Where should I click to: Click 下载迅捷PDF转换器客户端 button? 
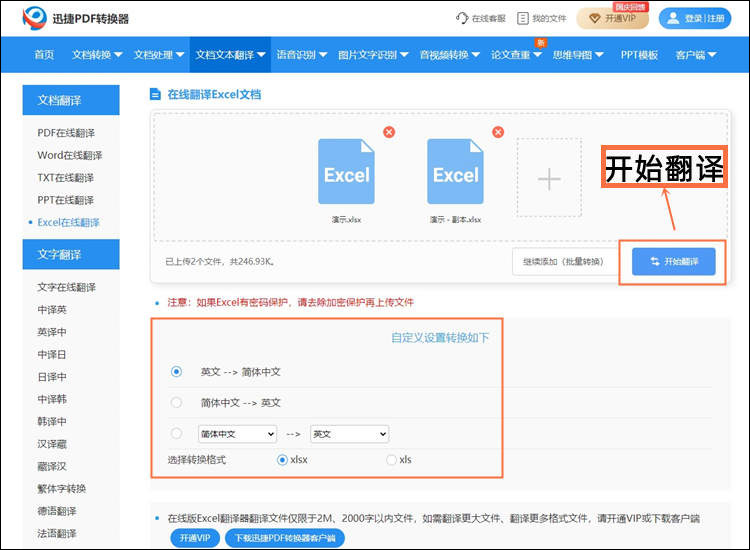(285, 538)
